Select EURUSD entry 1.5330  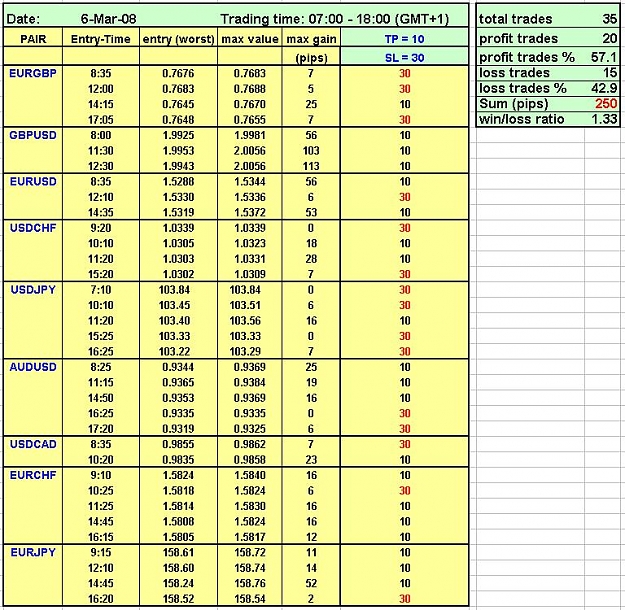pyautogui.click(x=178, y=197)
